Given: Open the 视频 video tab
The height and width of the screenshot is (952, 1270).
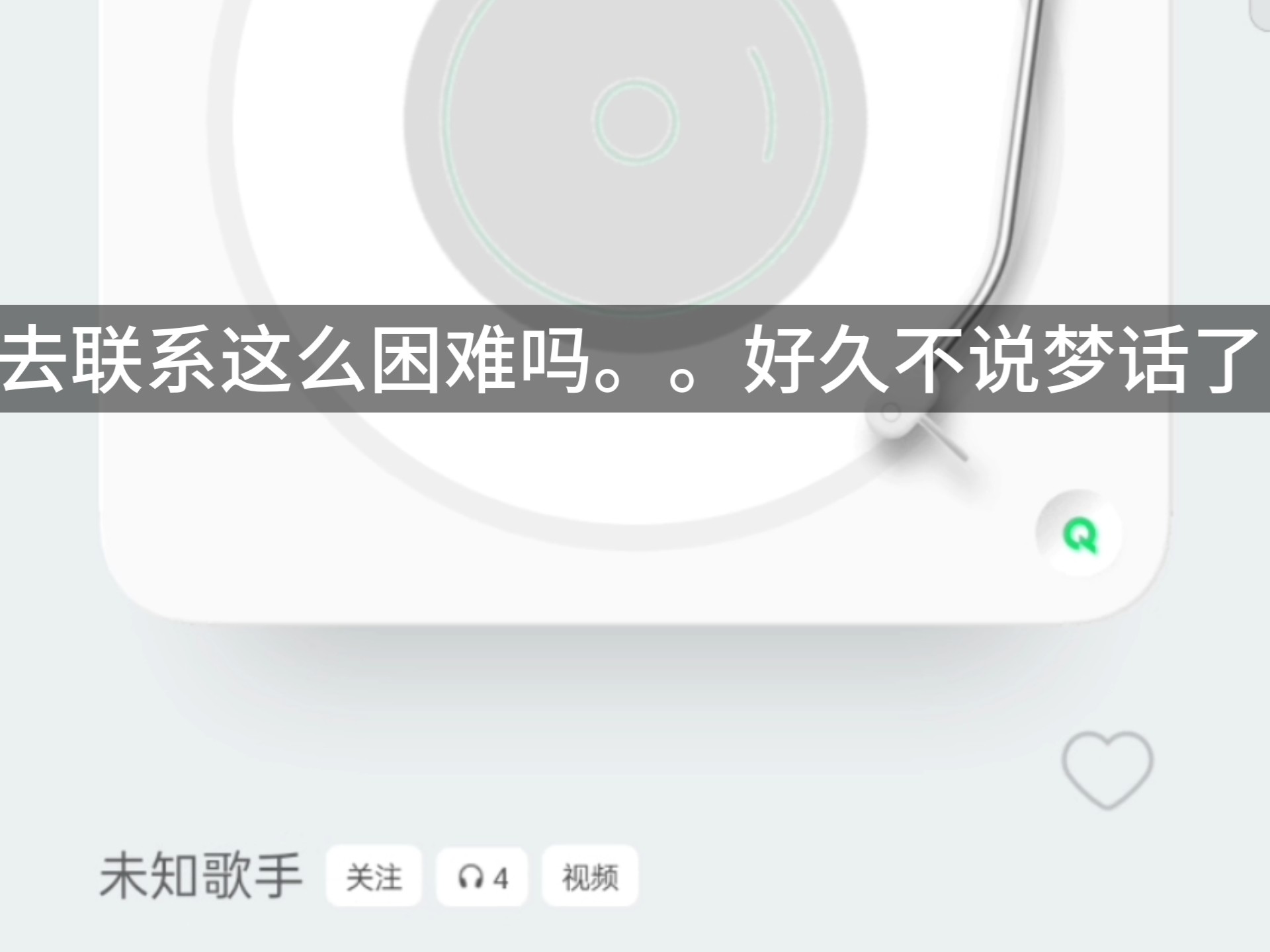Looking at the screenshot, I should tap(590, 877).
